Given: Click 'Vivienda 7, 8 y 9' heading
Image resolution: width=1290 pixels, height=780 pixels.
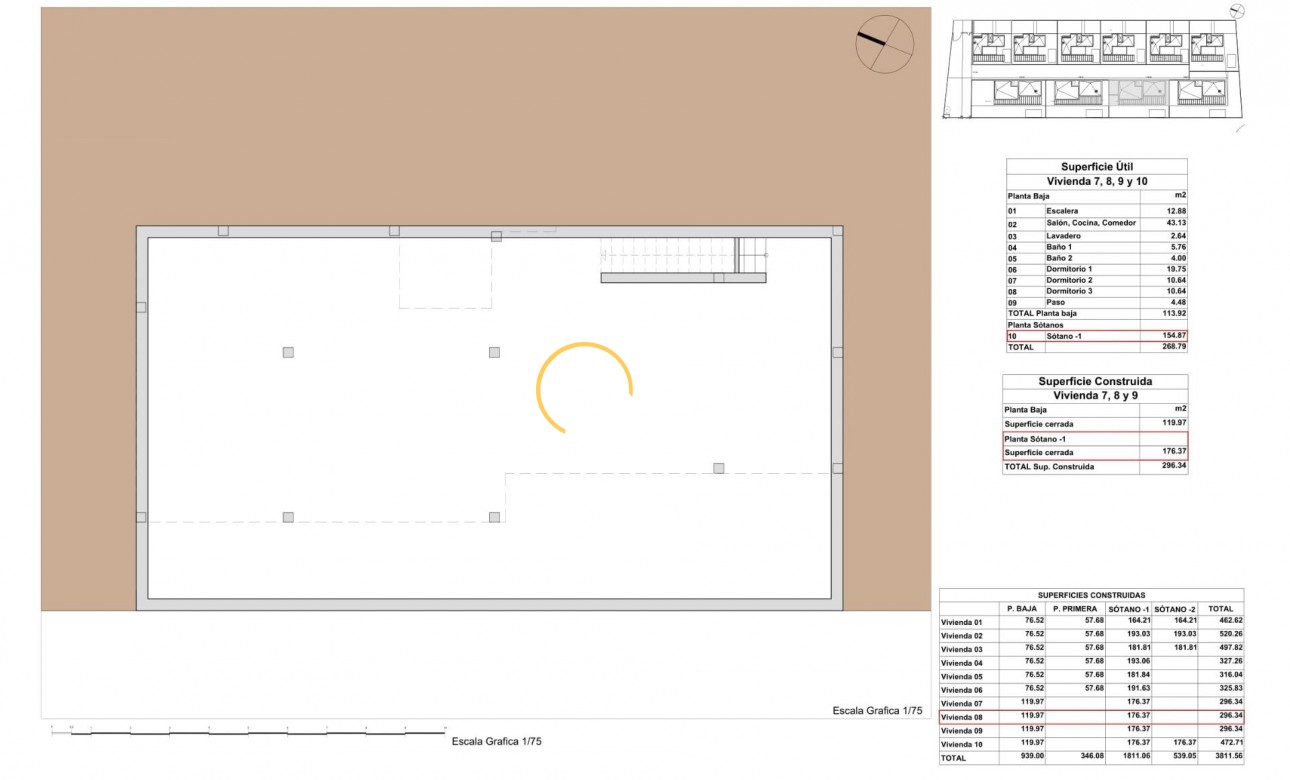Looking at the screenshot, I should click(1095, 396).
